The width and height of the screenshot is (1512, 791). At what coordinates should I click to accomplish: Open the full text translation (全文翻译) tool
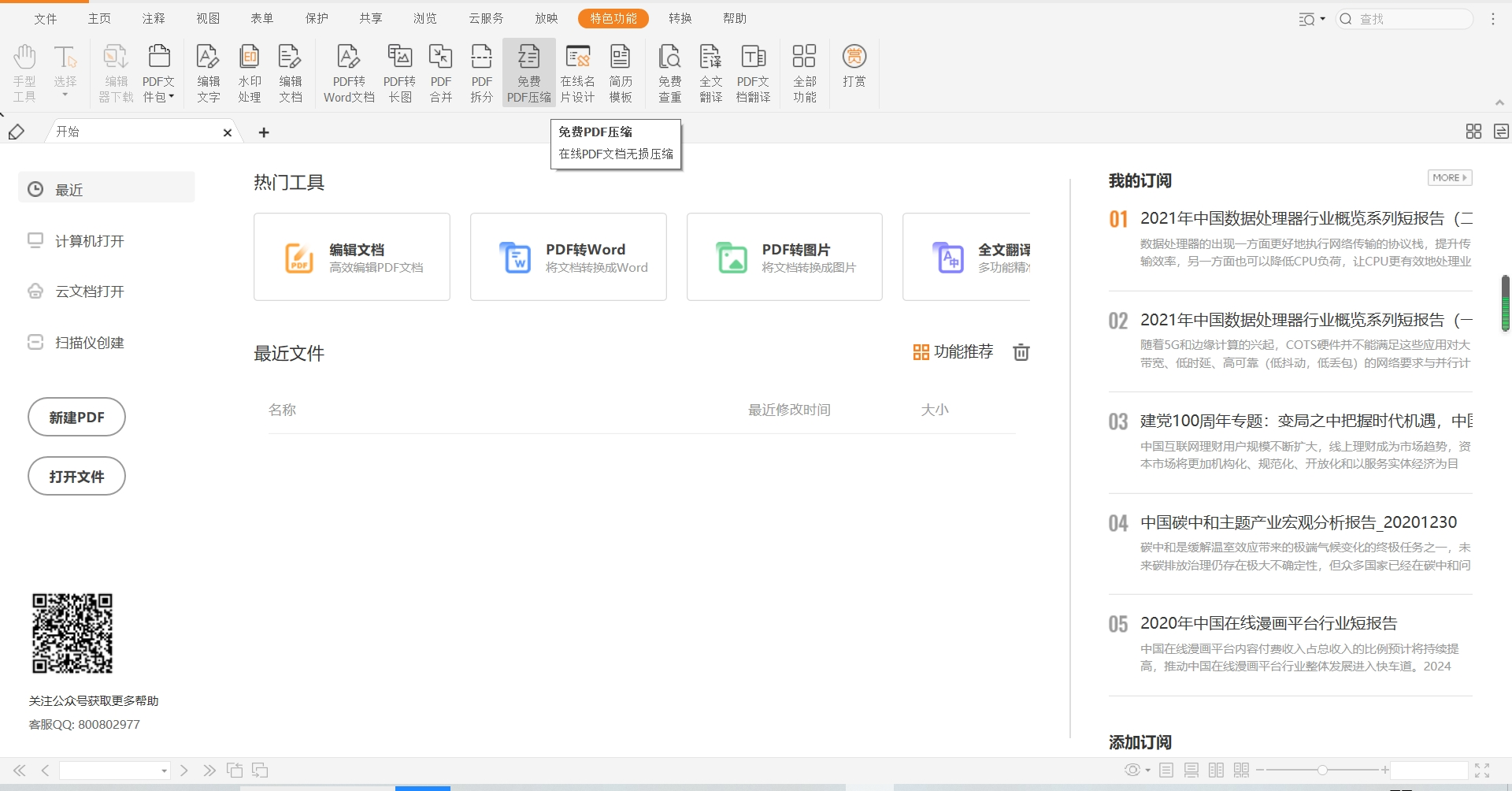[710, 71]
